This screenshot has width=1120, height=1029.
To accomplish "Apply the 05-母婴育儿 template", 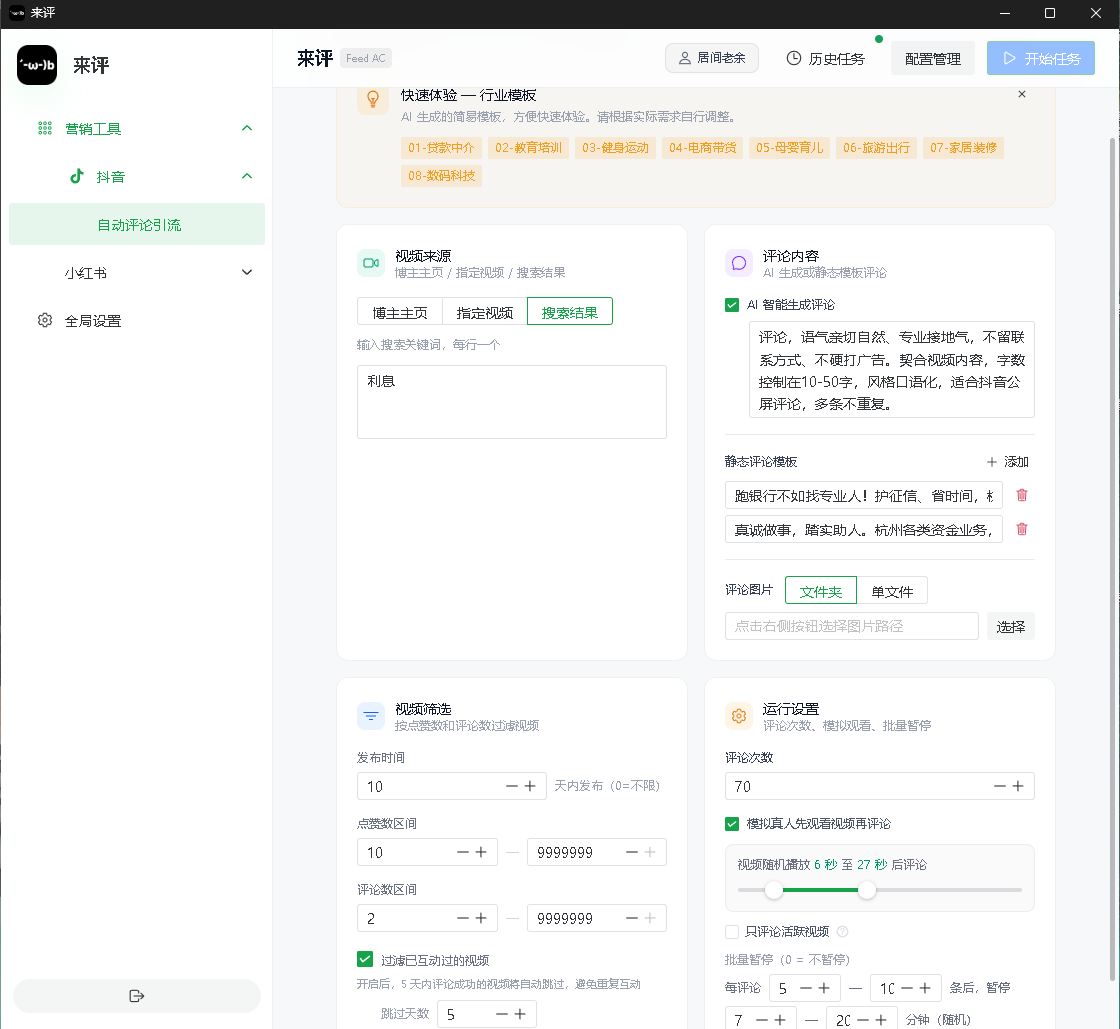I will (x=789, y=147).
